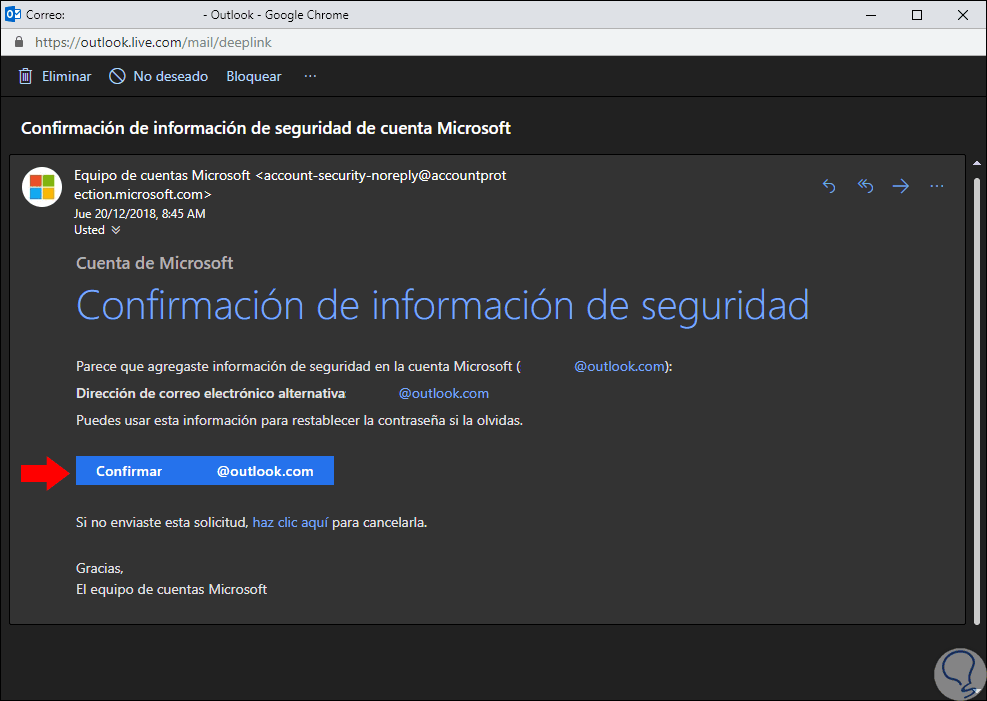Image resolution: width=987 pixels, height=701 pixels.
Task: Mark the email as No deseado
Action: 159,76
